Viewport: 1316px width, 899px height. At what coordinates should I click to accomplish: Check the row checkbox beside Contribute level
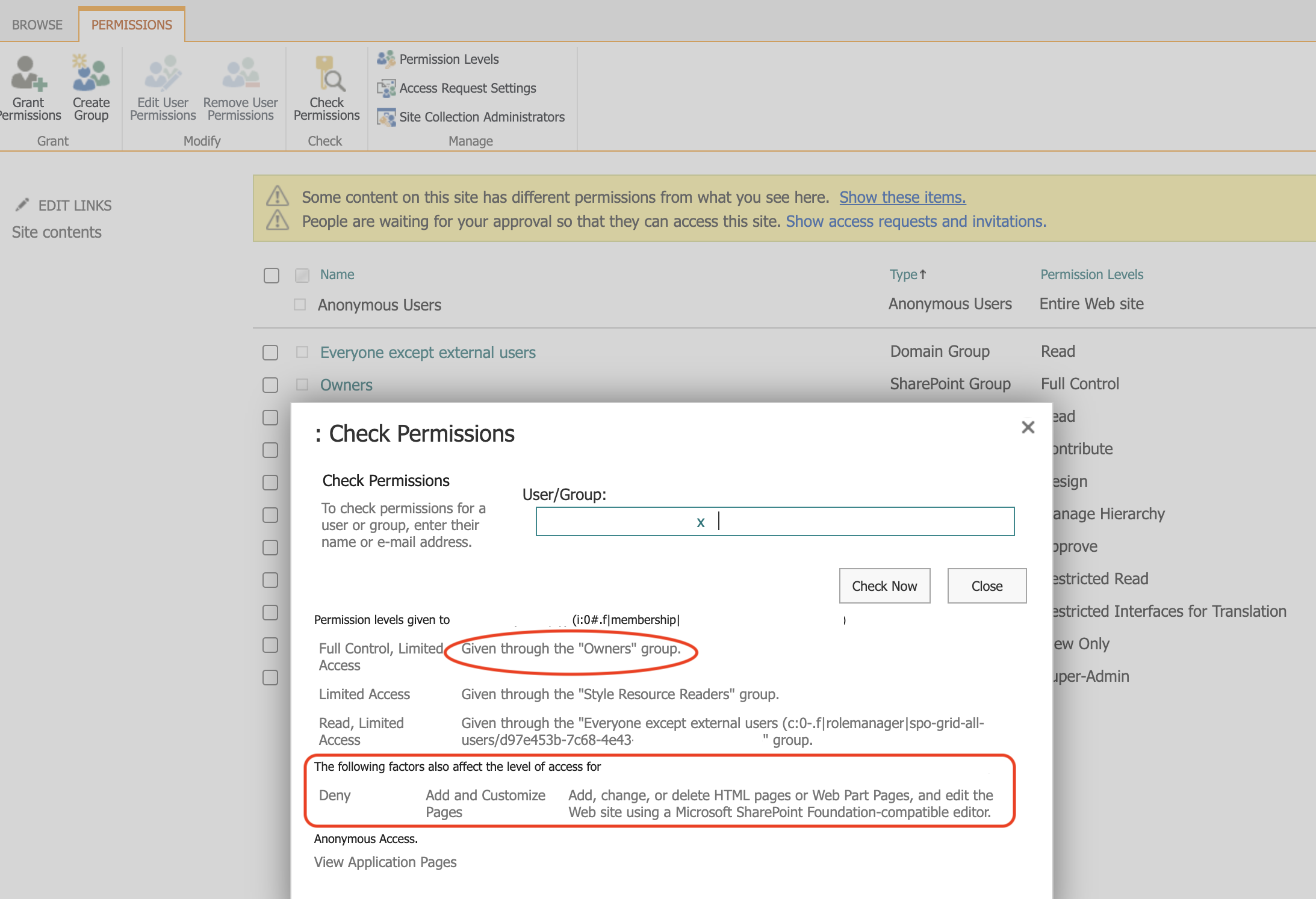tap(270, 450)
